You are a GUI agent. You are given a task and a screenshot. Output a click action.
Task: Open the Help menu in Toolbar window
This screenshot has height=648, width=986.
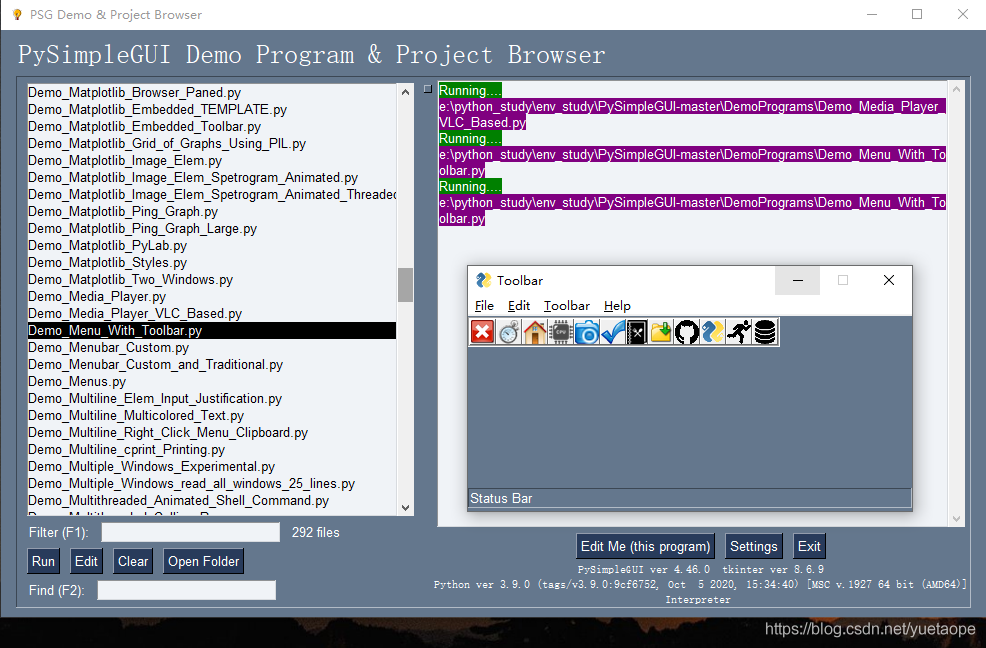click(x=617, y=306)
